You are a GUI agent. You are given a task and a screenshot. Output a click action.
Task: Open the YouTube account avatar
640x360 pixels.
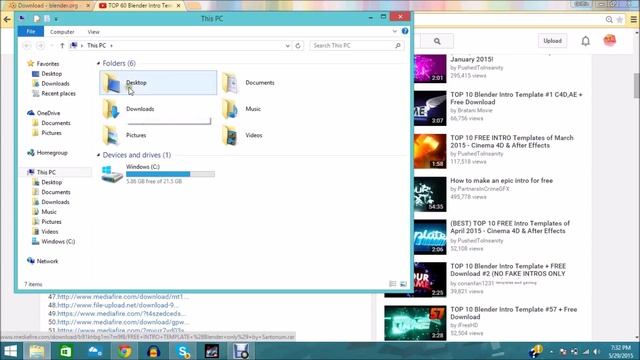609,40
